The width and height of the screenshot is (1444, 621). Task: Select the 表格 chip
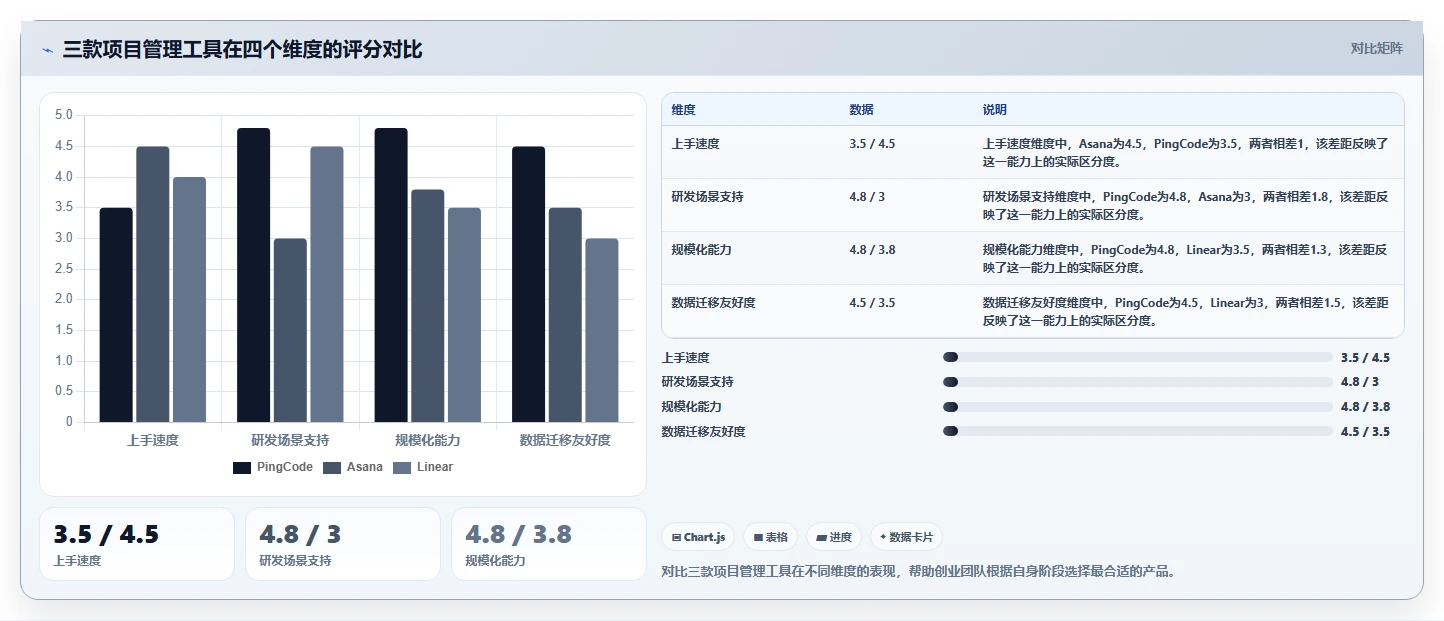(x=771, y=537)
